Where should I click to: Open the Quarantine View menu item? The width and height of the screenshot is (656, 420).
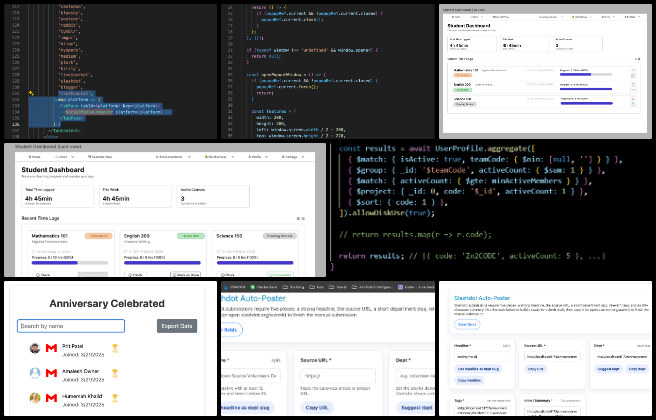(102, 157)
